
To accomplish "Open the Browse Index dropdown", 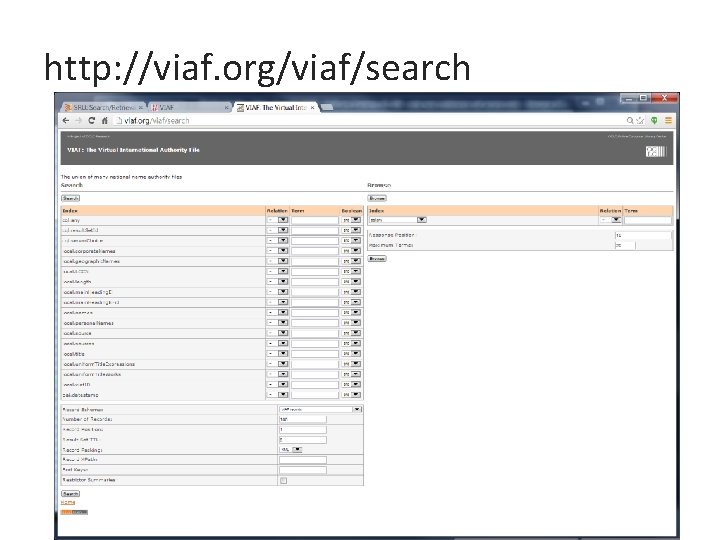I will tap(398, 220).
